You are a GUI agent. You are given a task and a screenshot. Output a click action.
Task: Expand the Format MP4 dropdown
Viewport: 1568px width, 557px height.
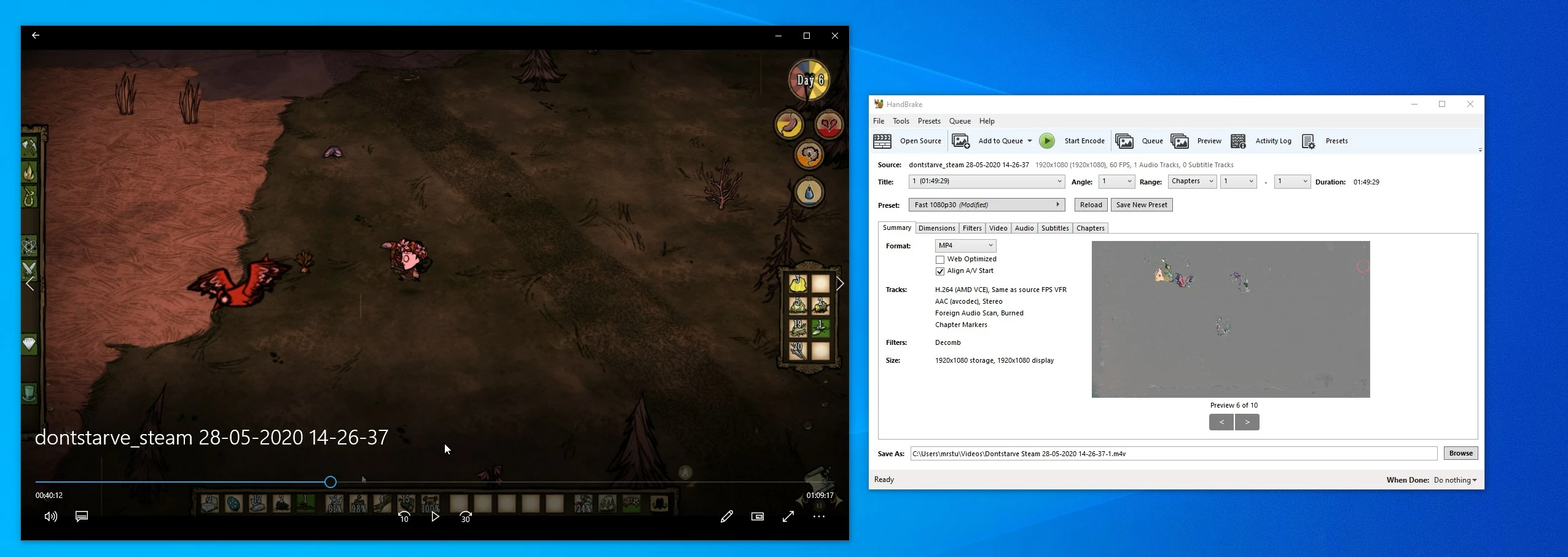[965, 245]
